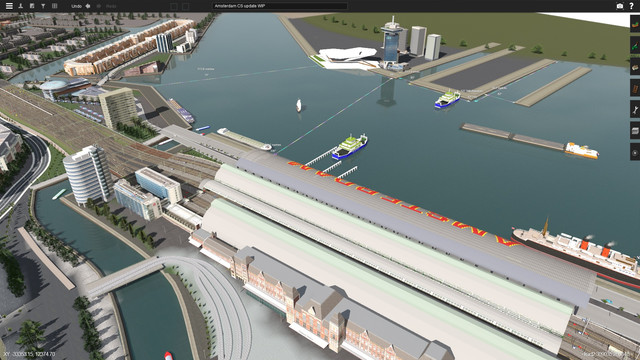Click the three-column layout icon
640x360 pixels.
tap(54, 6)
